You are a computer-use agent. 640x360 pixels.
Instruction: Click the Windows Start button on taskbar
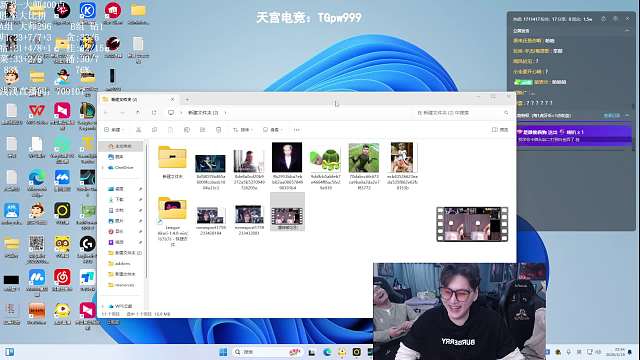223,352
